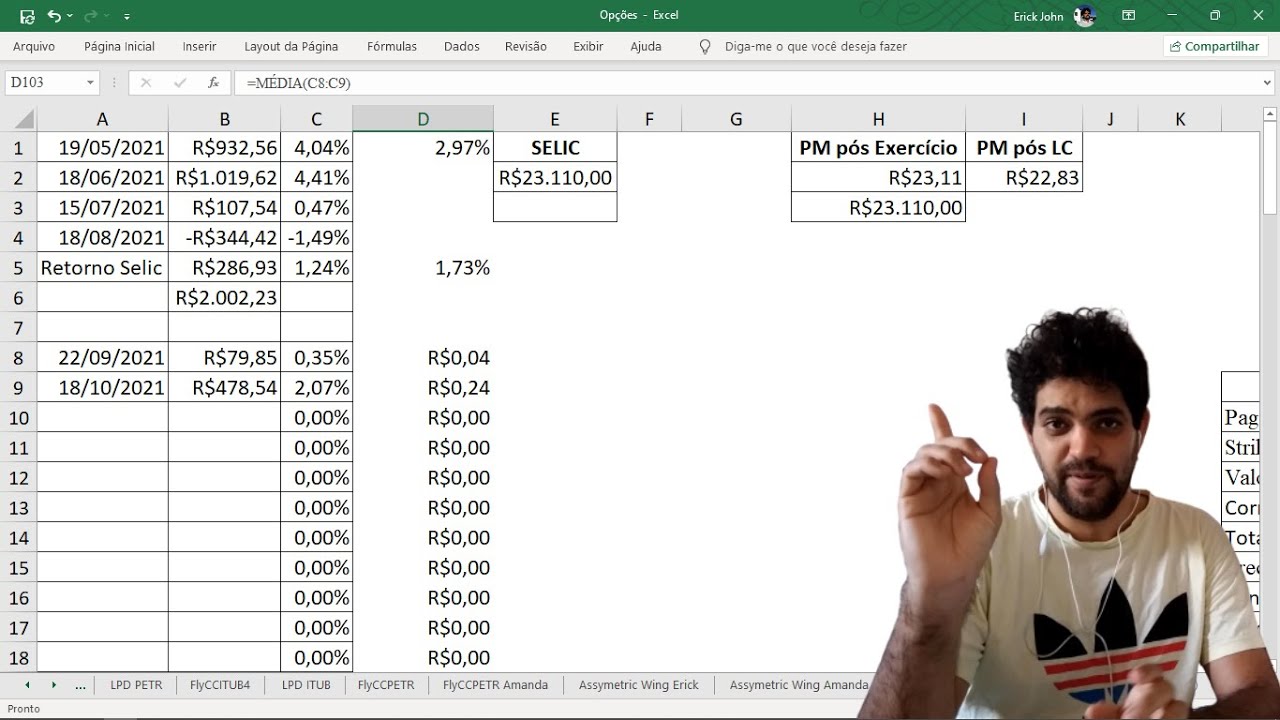Click cell with R$2.002,23
Image resolution: width=1280 pixels, height=720 pixels.
(224, 298)
